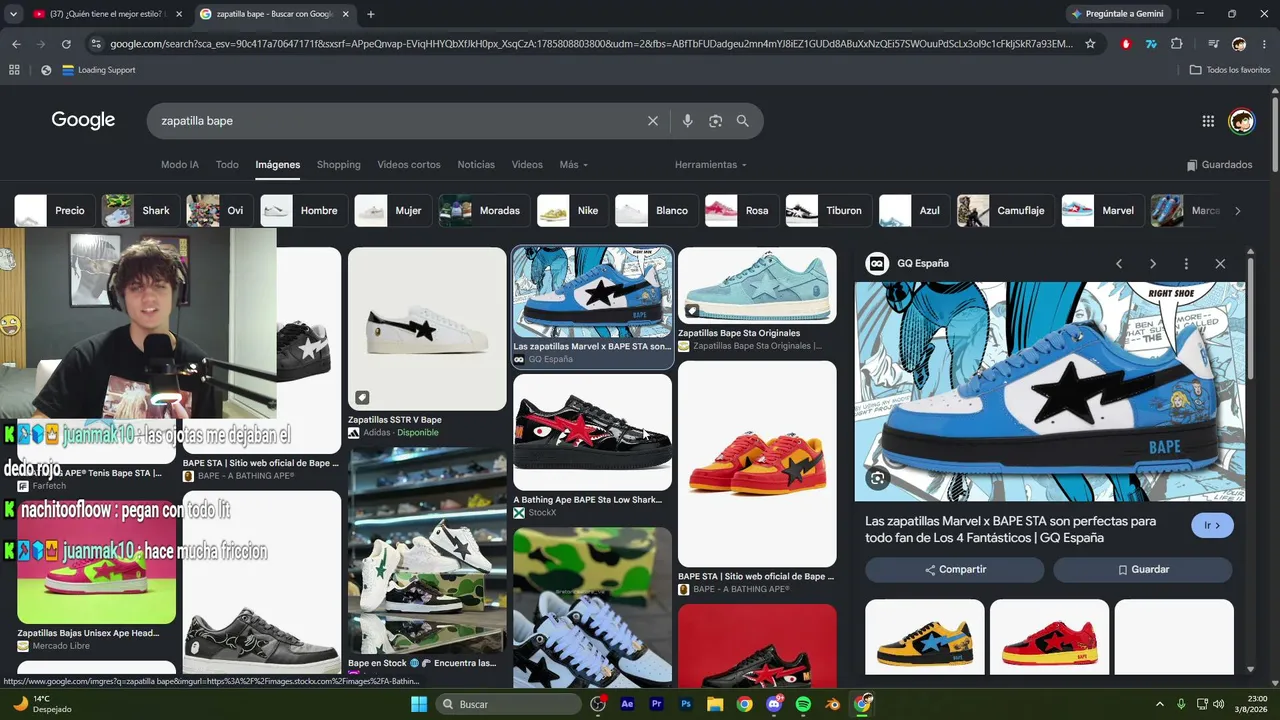Launch After Effects from the taskbar
Image resolution: width=1280 pixels, height=720 pixels.
coord(627,704)
